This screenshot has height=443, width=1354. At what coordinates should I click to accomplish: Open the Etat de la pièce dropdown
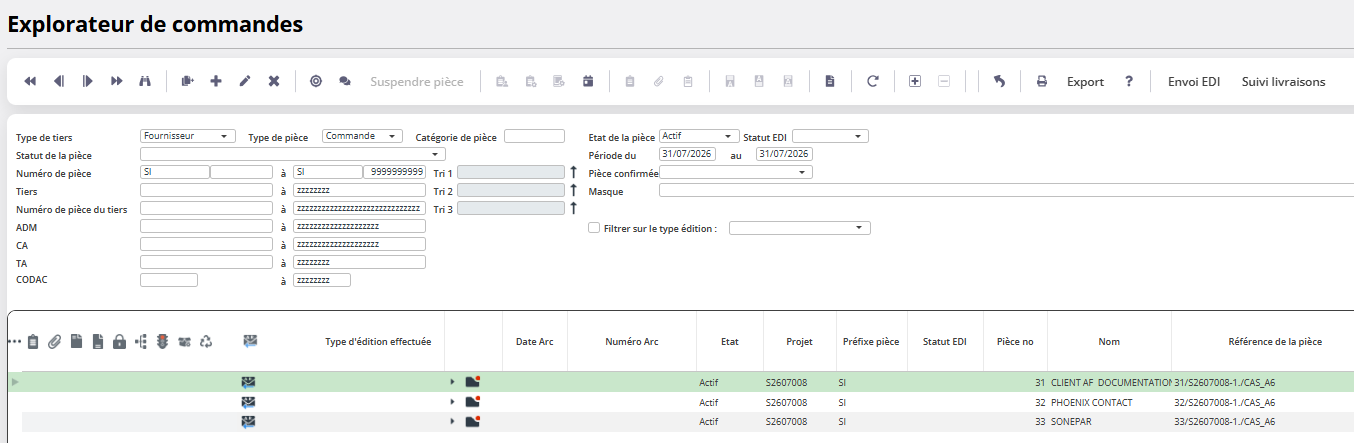[x=699, y=136]
